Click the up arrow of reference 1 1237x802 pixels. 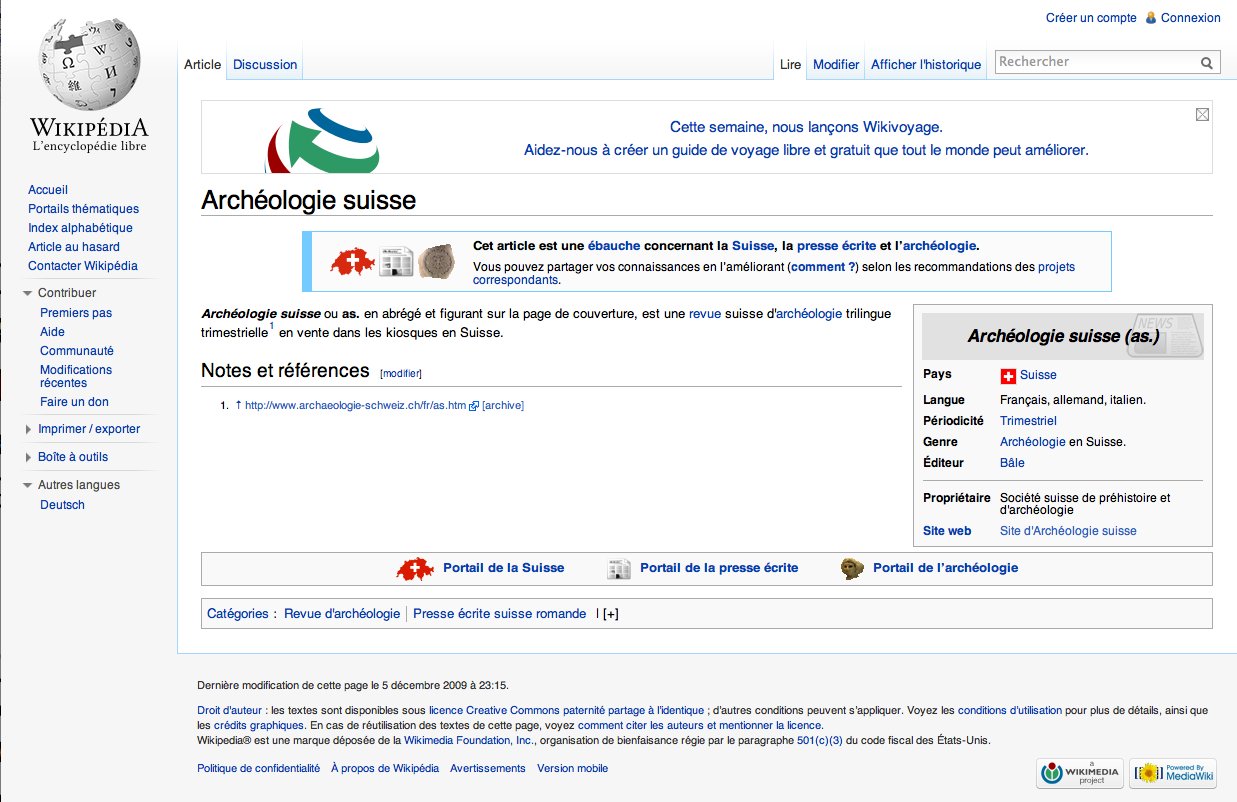238,405
